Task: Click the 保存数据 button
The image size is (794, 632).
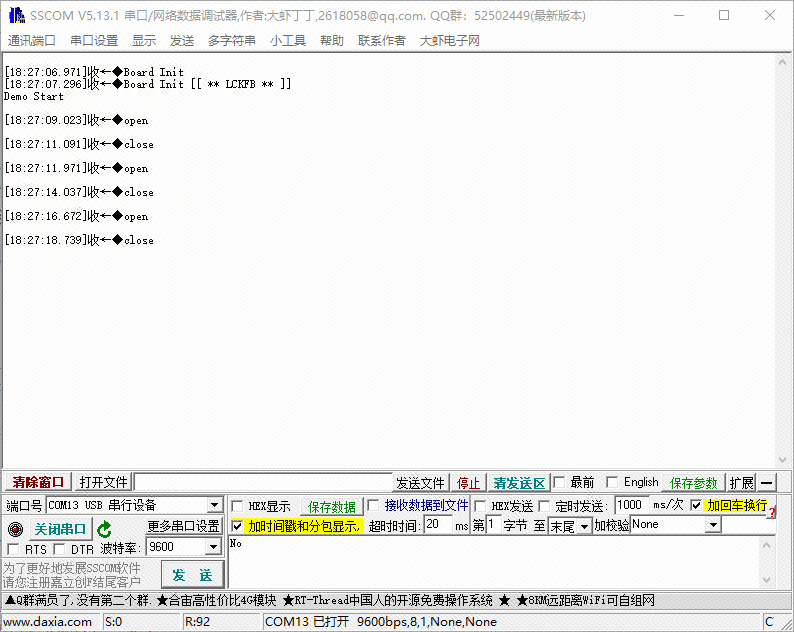Action: coord(332,507)
